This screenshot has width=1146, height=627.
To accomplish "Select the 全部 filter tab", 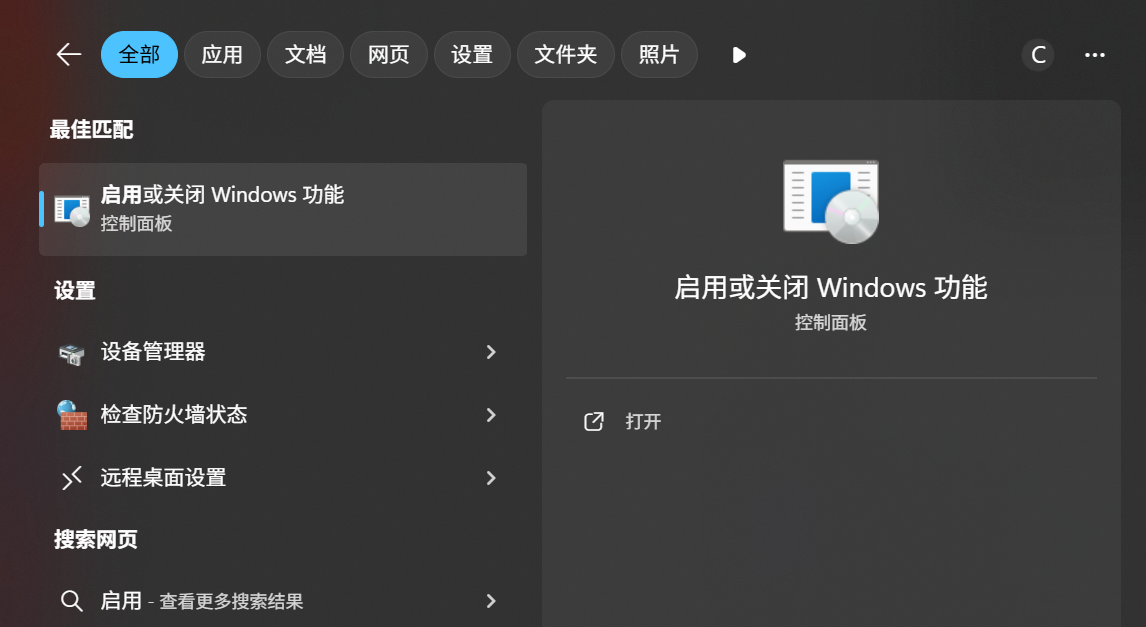I will click(139, 55).
